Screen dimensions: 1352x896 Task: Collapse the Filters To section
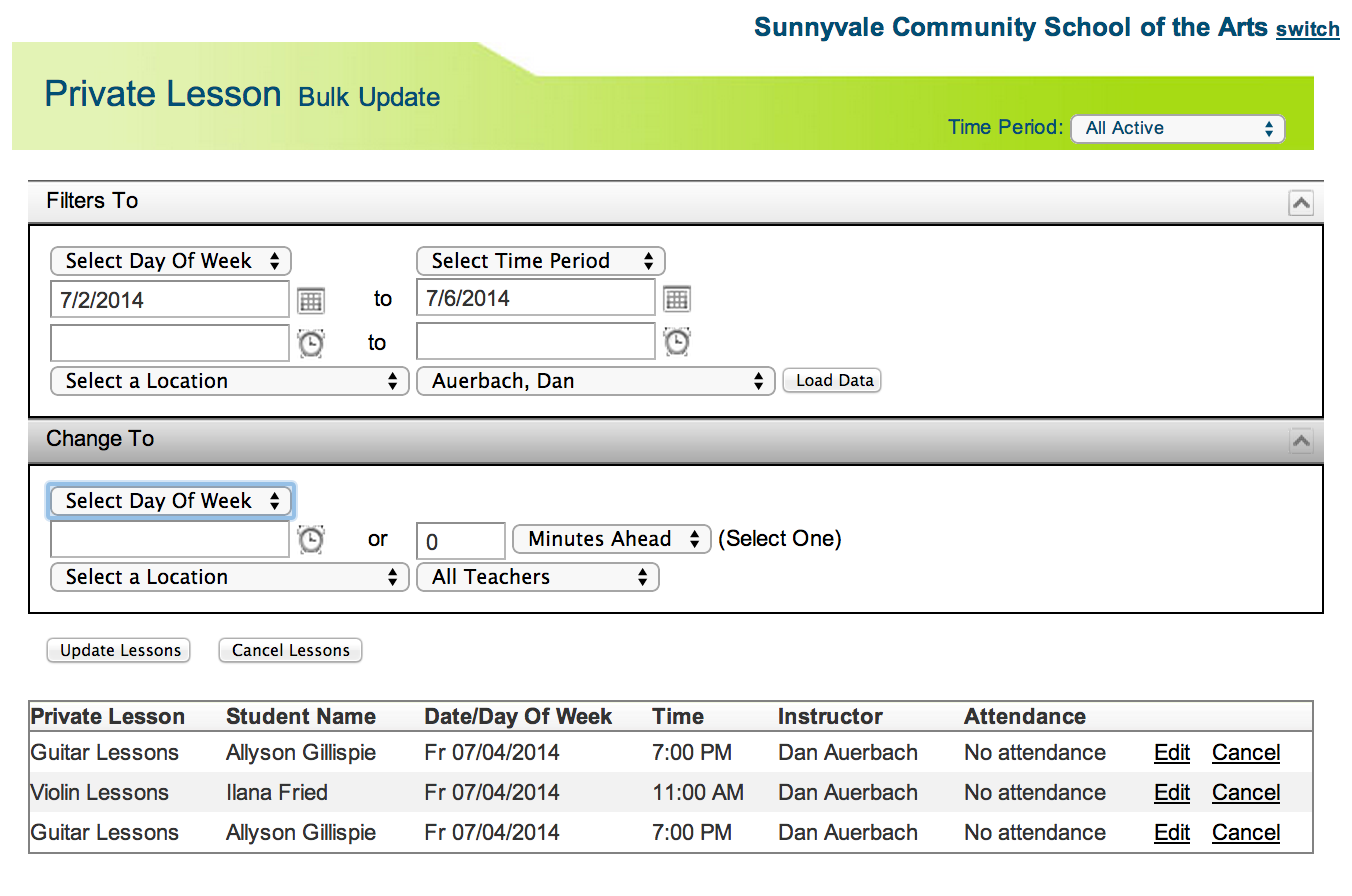(x=1300, y=203)
